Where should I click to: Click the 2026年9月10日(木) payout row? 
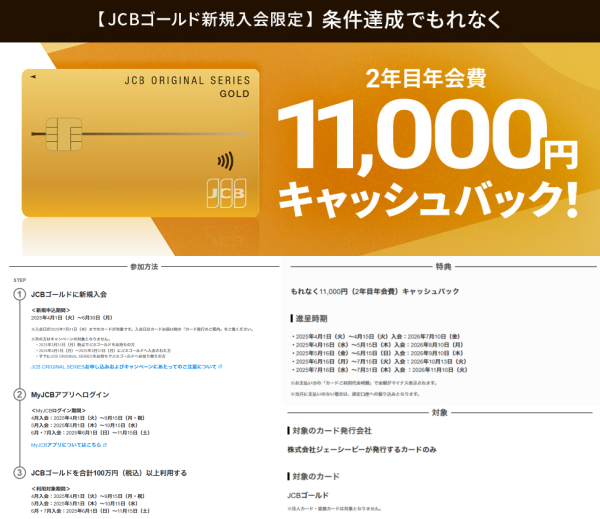[x=378, y=353]
